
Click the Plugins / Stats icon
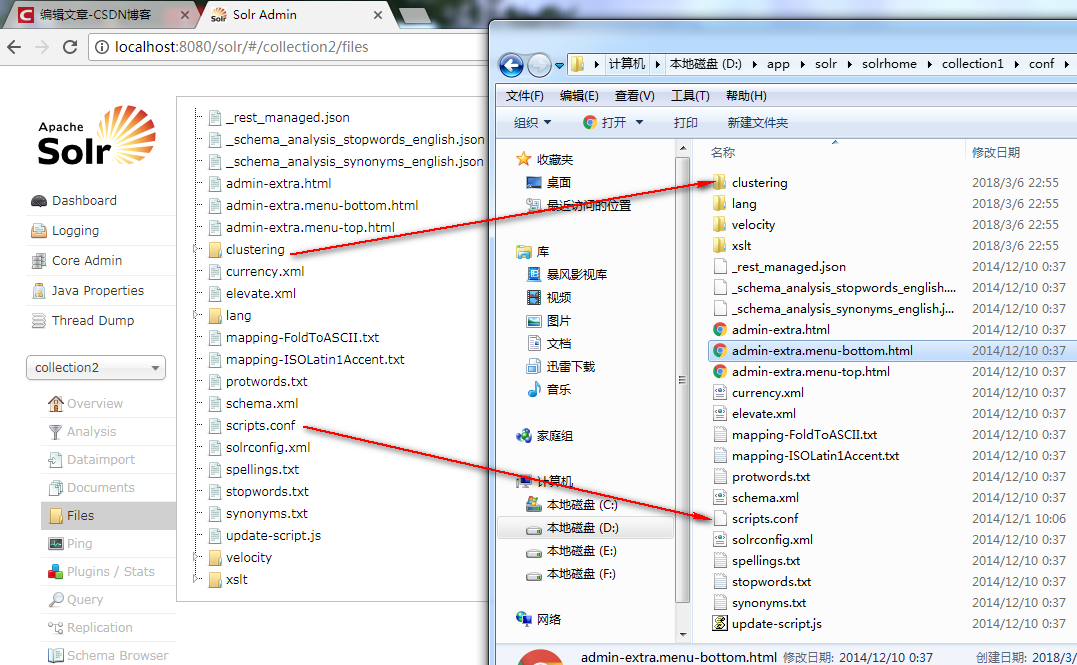(56, 572)
